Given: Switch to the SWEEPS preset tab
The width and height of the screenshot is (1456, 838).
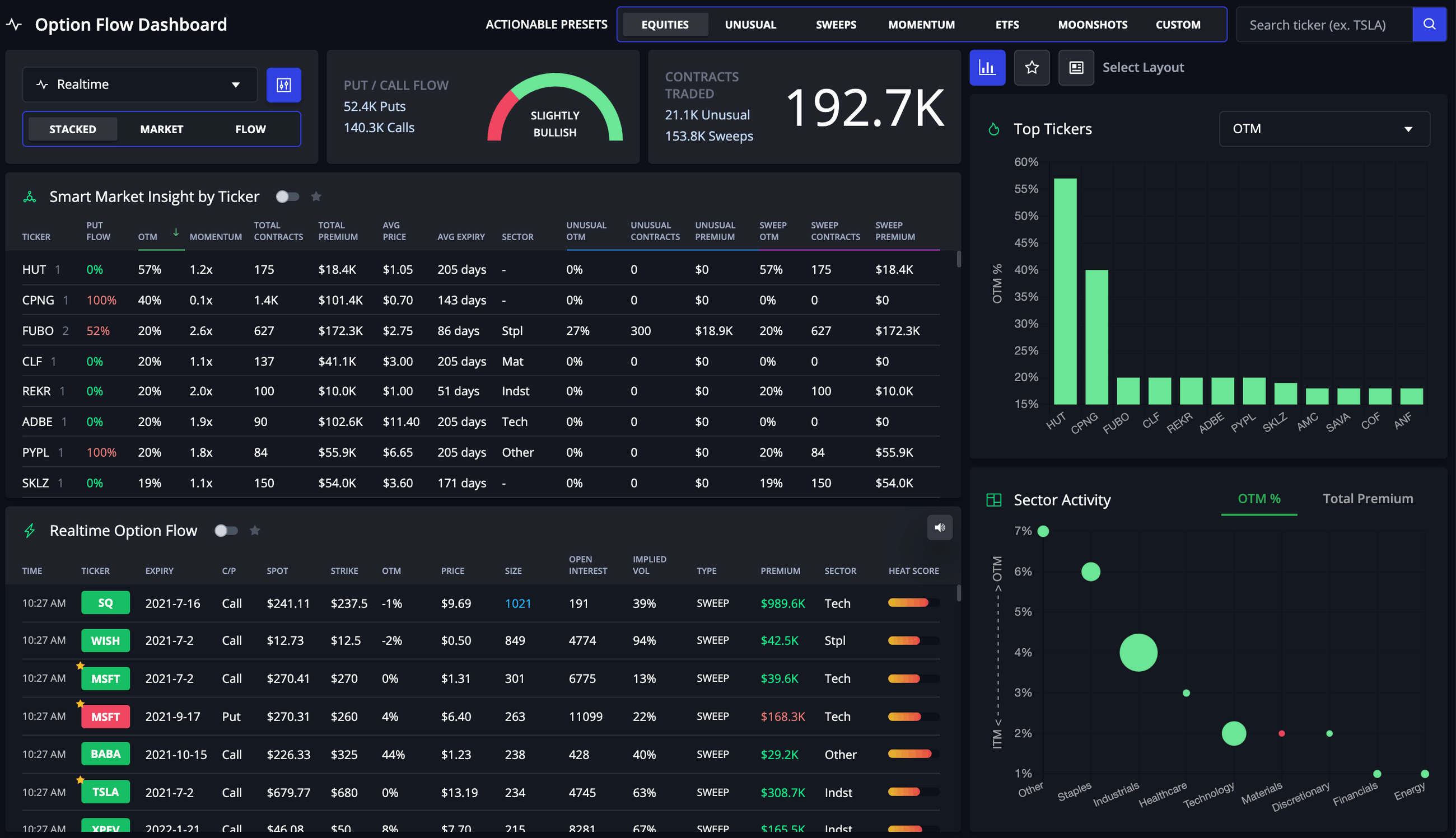Looking at the screenshot, I should point(836,24).
